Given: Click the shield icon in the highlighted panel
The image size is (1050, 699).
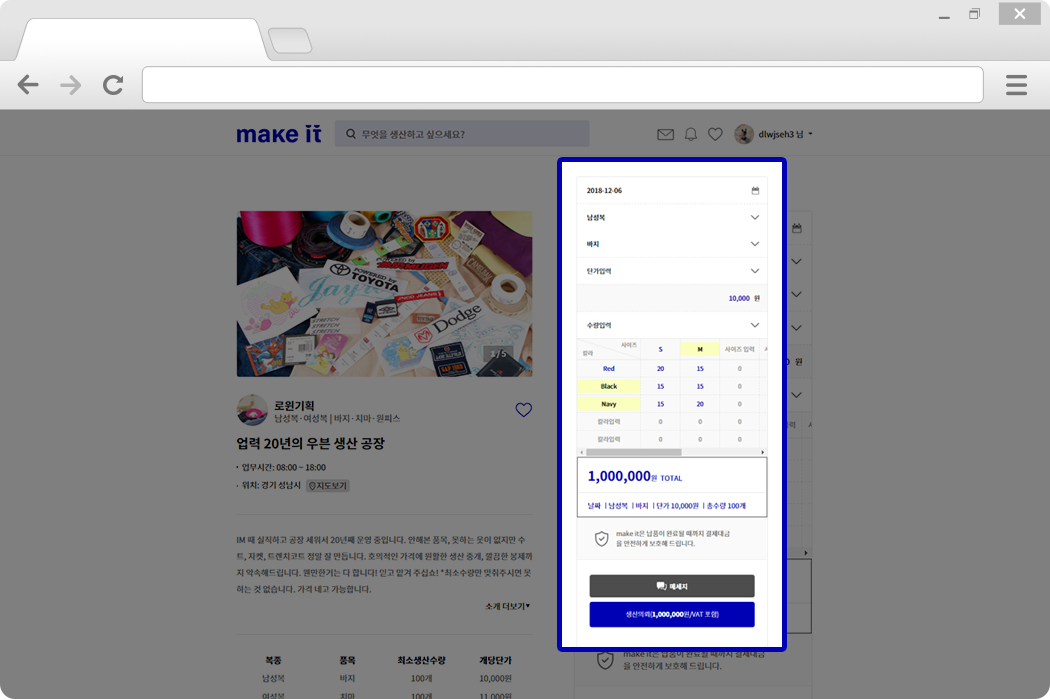Looking at the screenshot, I should (601, 538).
